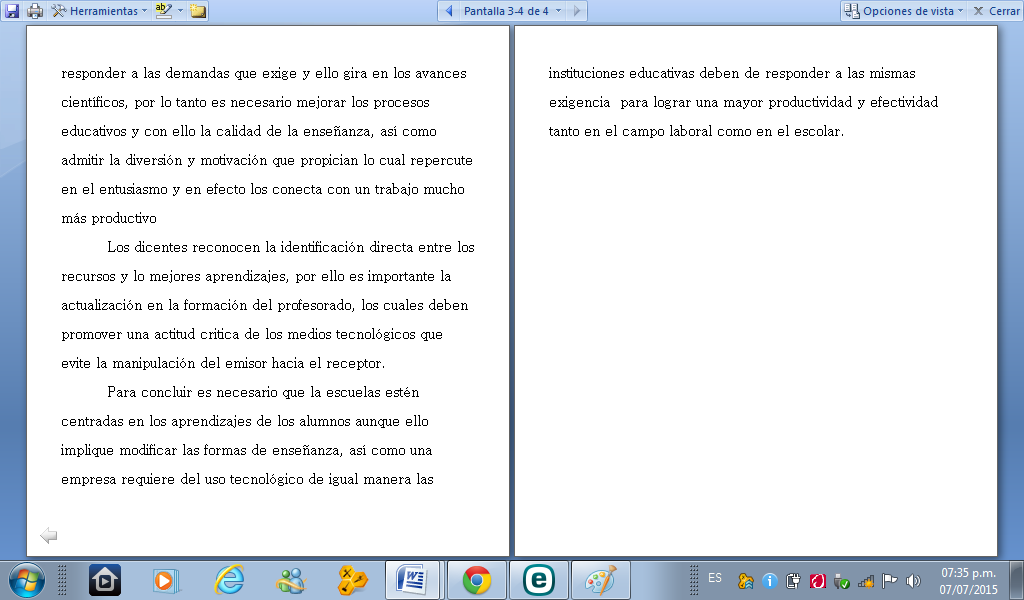Click the safely remove hardware tray icon
The image size is (1024, 600).
841,580
